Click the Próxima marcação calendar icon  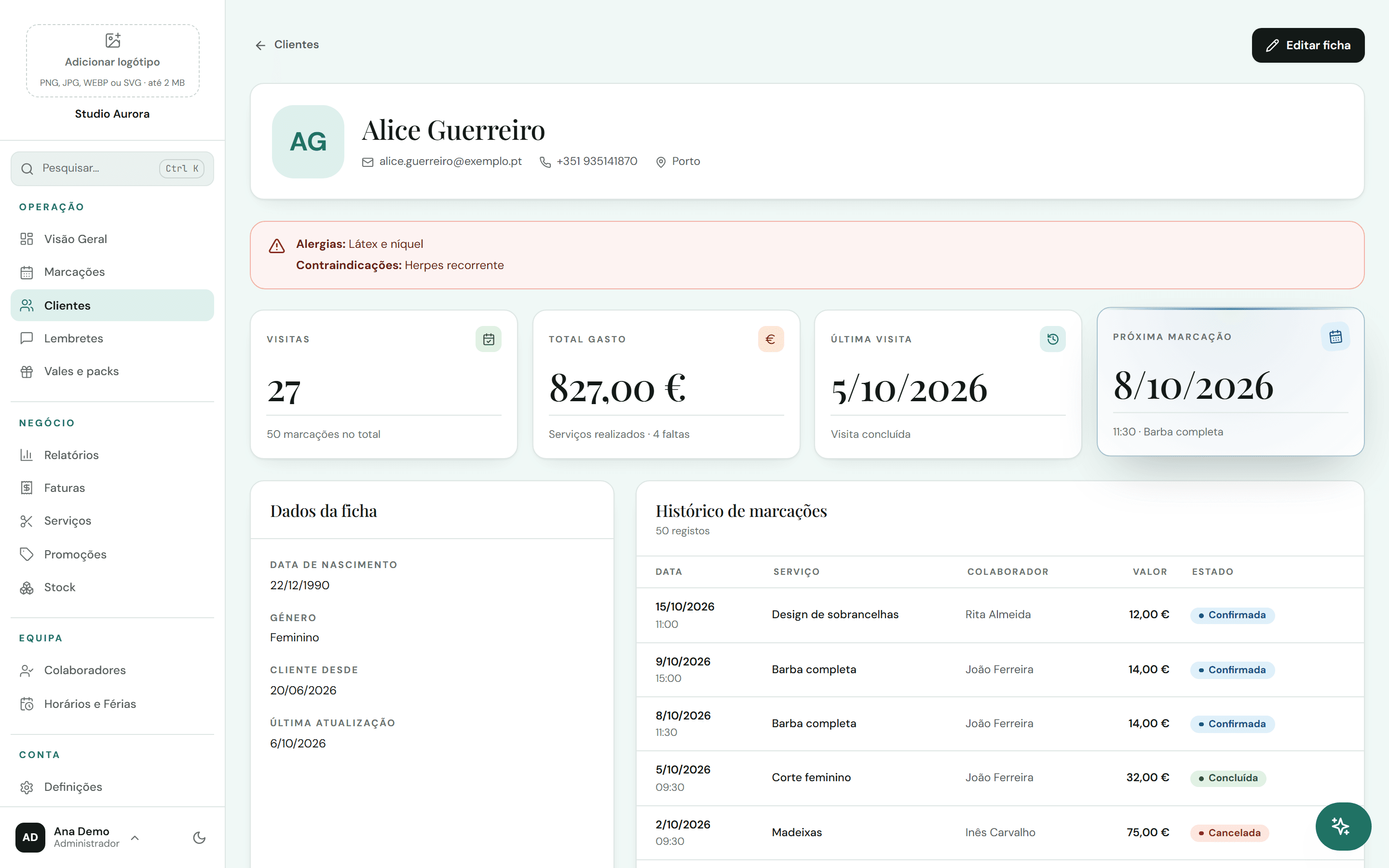click(x=1335, y=337)
